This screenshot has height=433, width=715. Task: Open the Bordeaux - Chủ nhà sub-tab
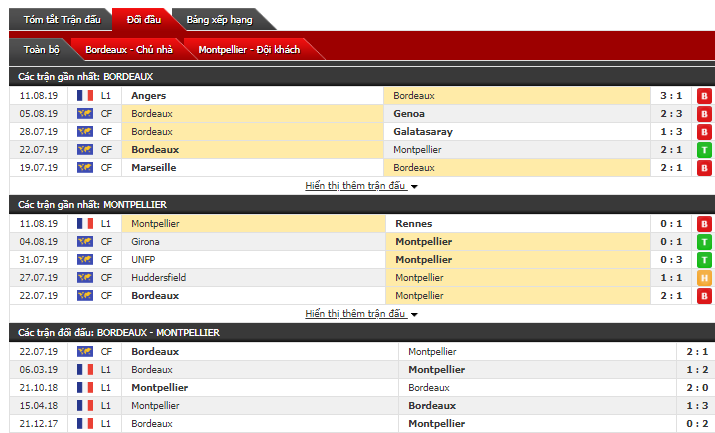129,49
